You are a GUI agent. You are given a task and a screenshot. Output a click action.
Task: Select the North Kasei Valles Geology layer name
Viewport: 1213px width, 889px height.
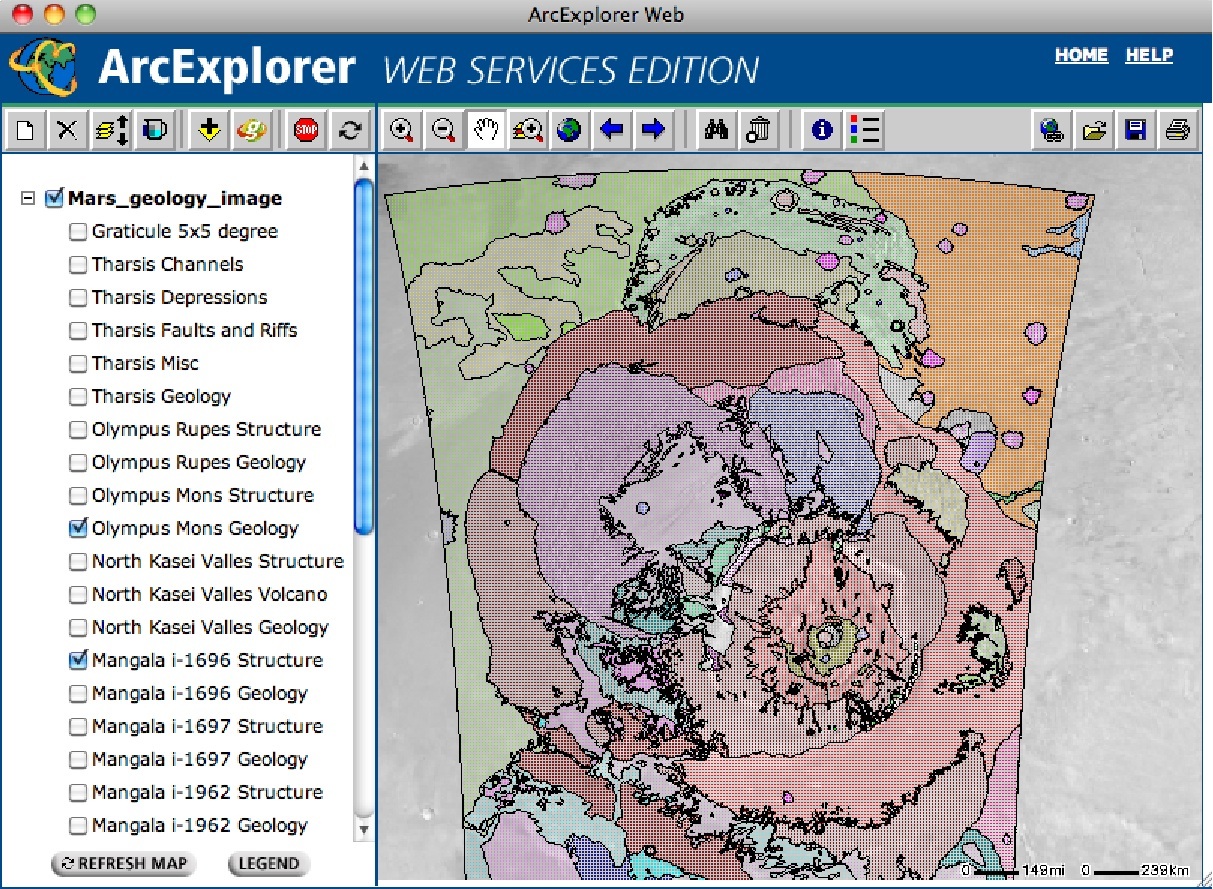pos(210,628)
